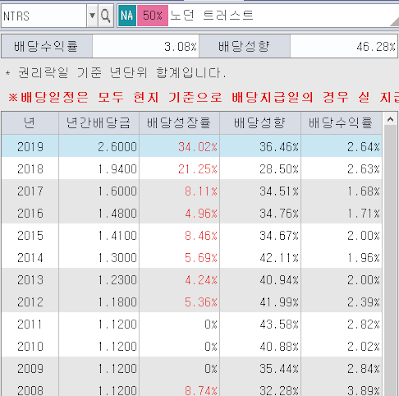Screen dimensions: 399x396
Task: Click the annual dividend value 2.6000
Action: click(117, 147)
